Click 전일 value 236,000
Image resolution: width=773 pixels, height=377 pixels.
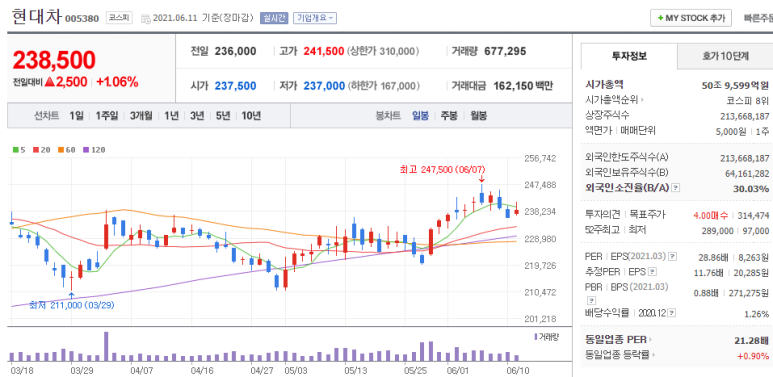coord(236,51)
